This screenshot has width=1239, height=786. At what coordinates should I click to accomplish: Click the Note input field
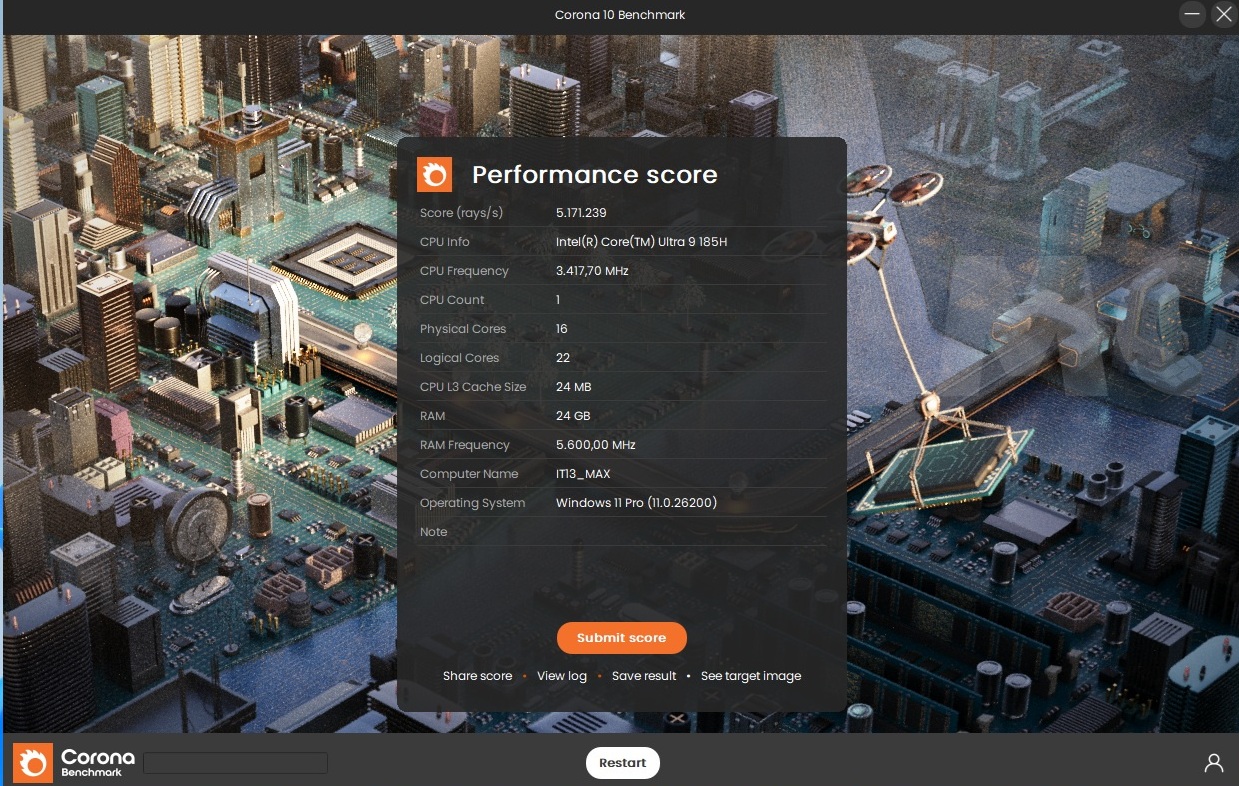click(690, 532)
